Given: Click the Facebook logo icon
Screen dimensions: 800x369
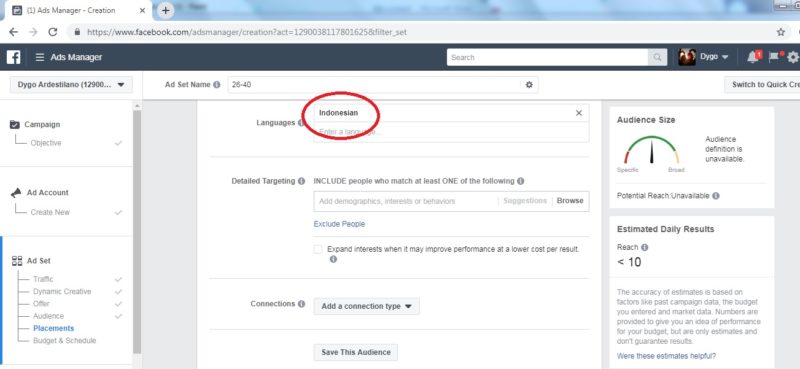Looking at the screenshot, I should pyautogui.click(x=13, y=57).
